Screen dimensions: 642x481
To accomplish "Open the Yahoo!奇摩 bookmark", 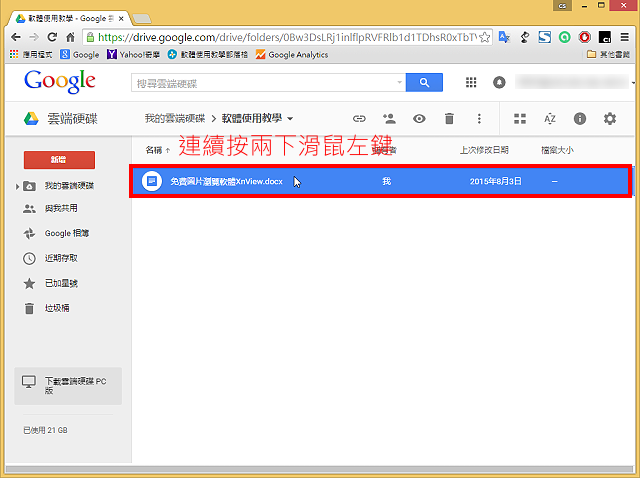I will point(133,55).
